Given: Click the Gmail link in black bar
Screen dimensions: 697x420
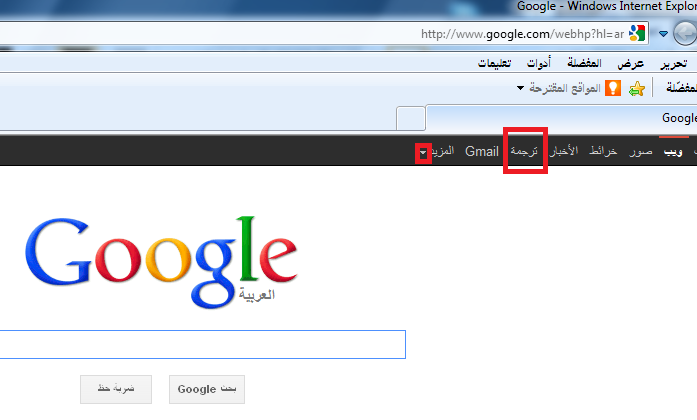Looking at the screenshot, I should (x=482, y=152).
